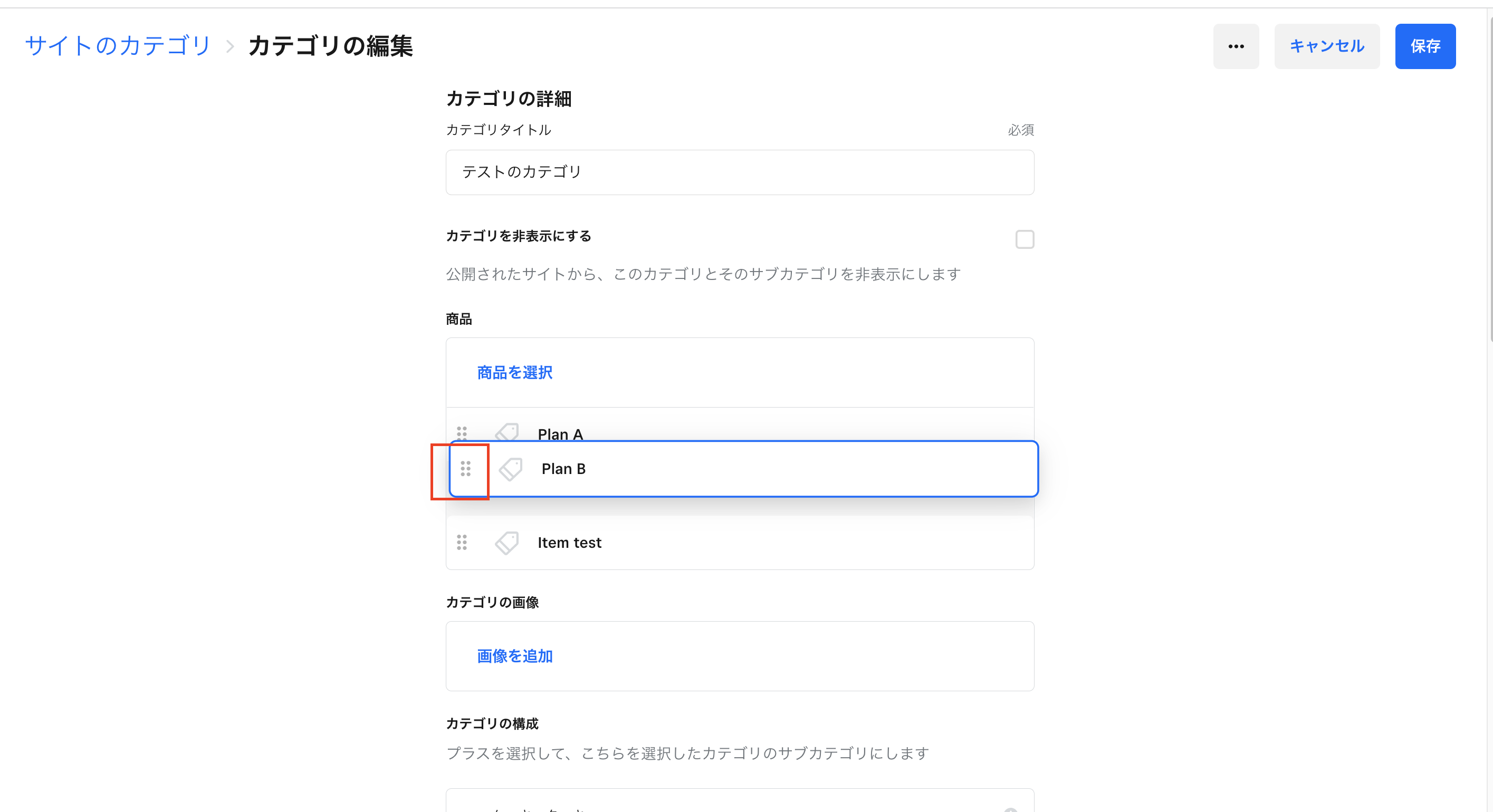This screenshot has height=812, width=1493.
Task: Select the Item test product row
Action: coord(753,542)
